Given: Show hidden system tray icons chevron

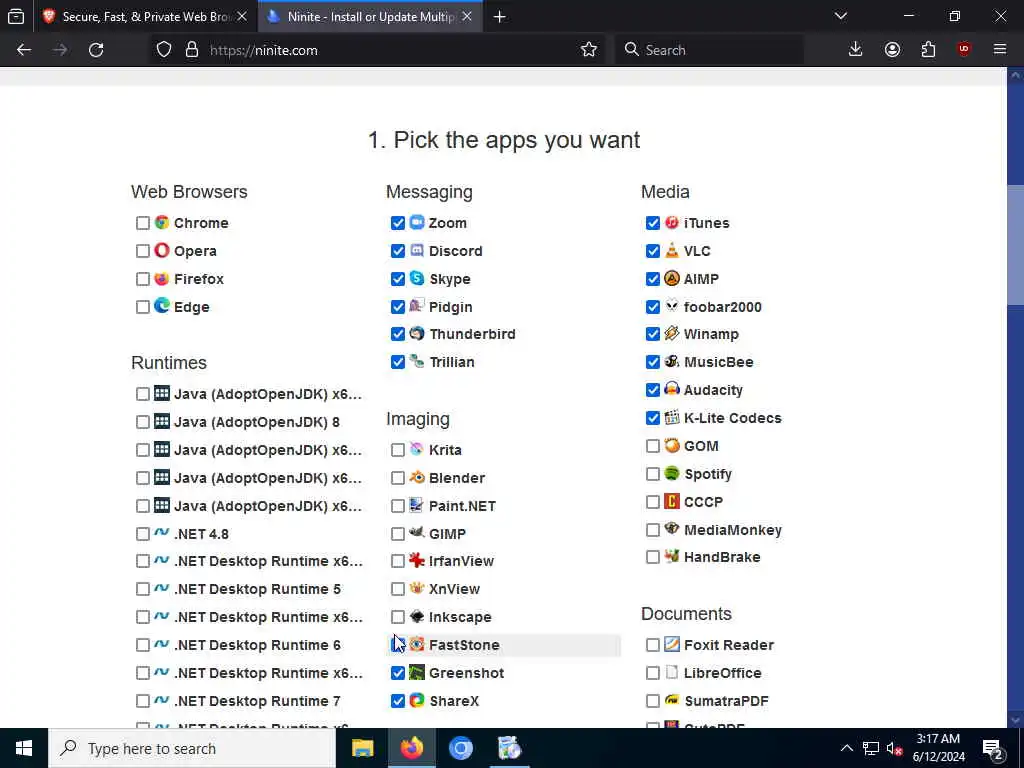Looking at the screenshot, I should 846,748.
